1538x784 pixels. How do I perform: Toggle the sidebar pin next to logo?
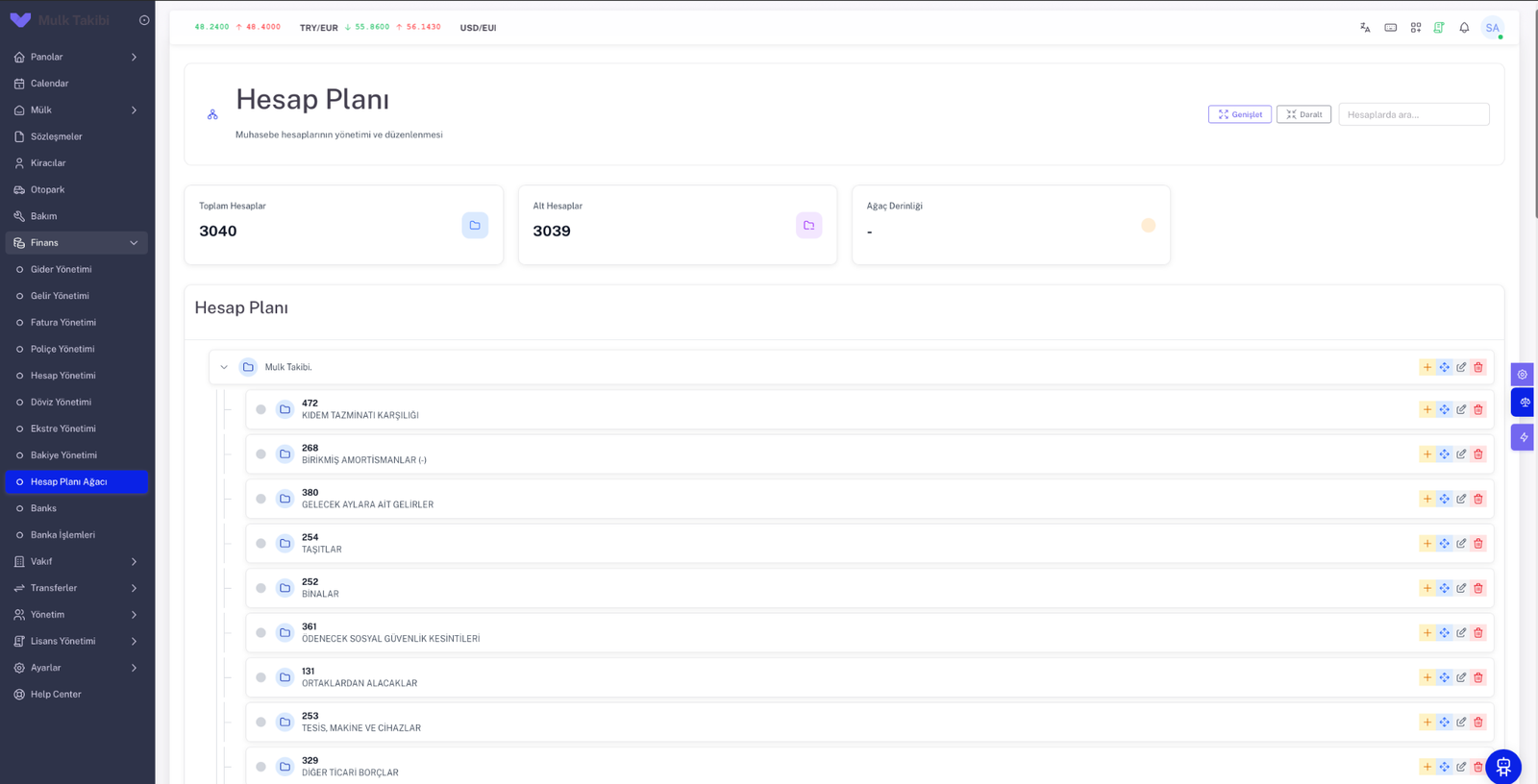coord(144,20)
